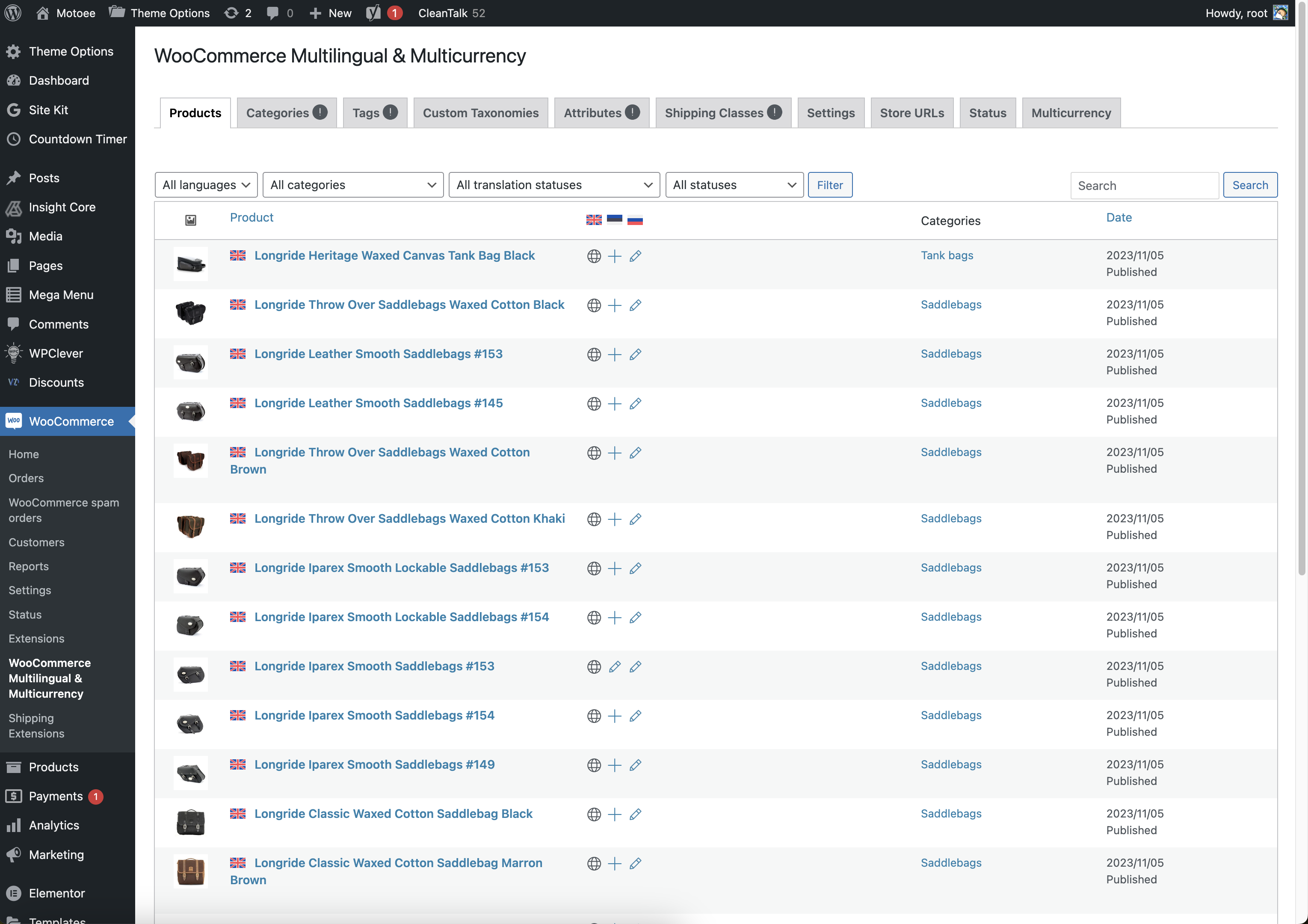Click globe icon for Throw Over Saddlebags Waxed Cotton Brown
This screenshot has height=924, width=1308.
click(x=594, y=453)
